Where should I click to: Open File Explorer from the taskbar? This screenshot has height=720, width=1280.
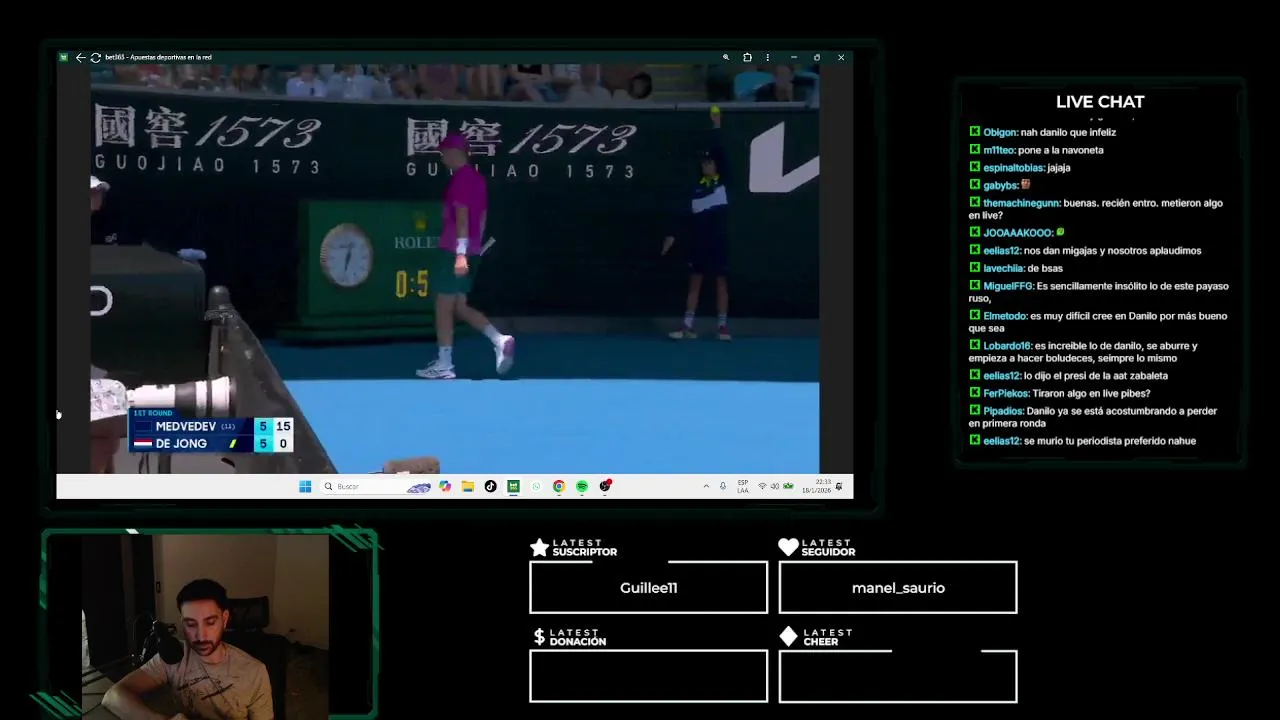pos(467,486)
